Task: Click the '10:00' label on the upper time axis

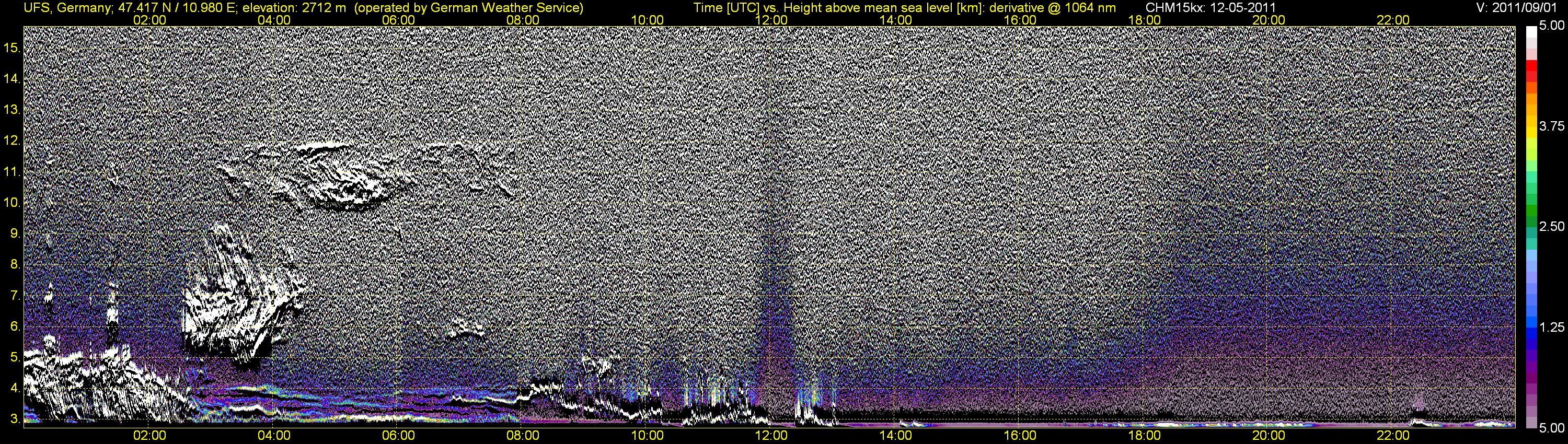Action: (x=647, y=20)
